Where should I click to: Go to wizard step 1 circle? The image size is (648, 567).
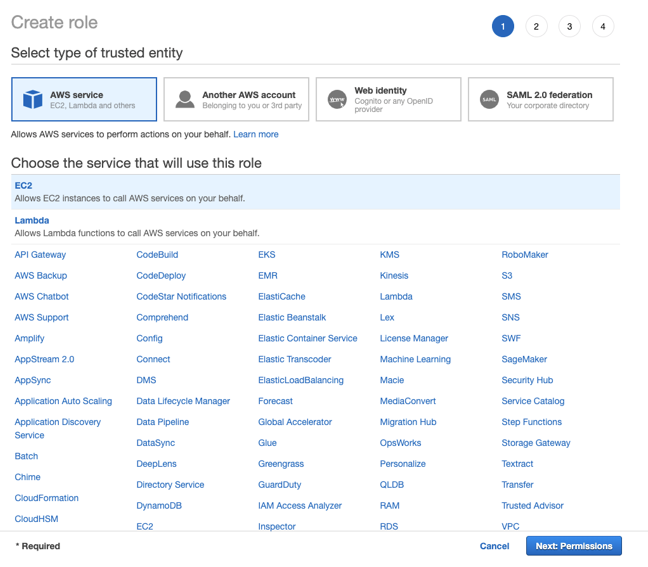click(503, 26)
